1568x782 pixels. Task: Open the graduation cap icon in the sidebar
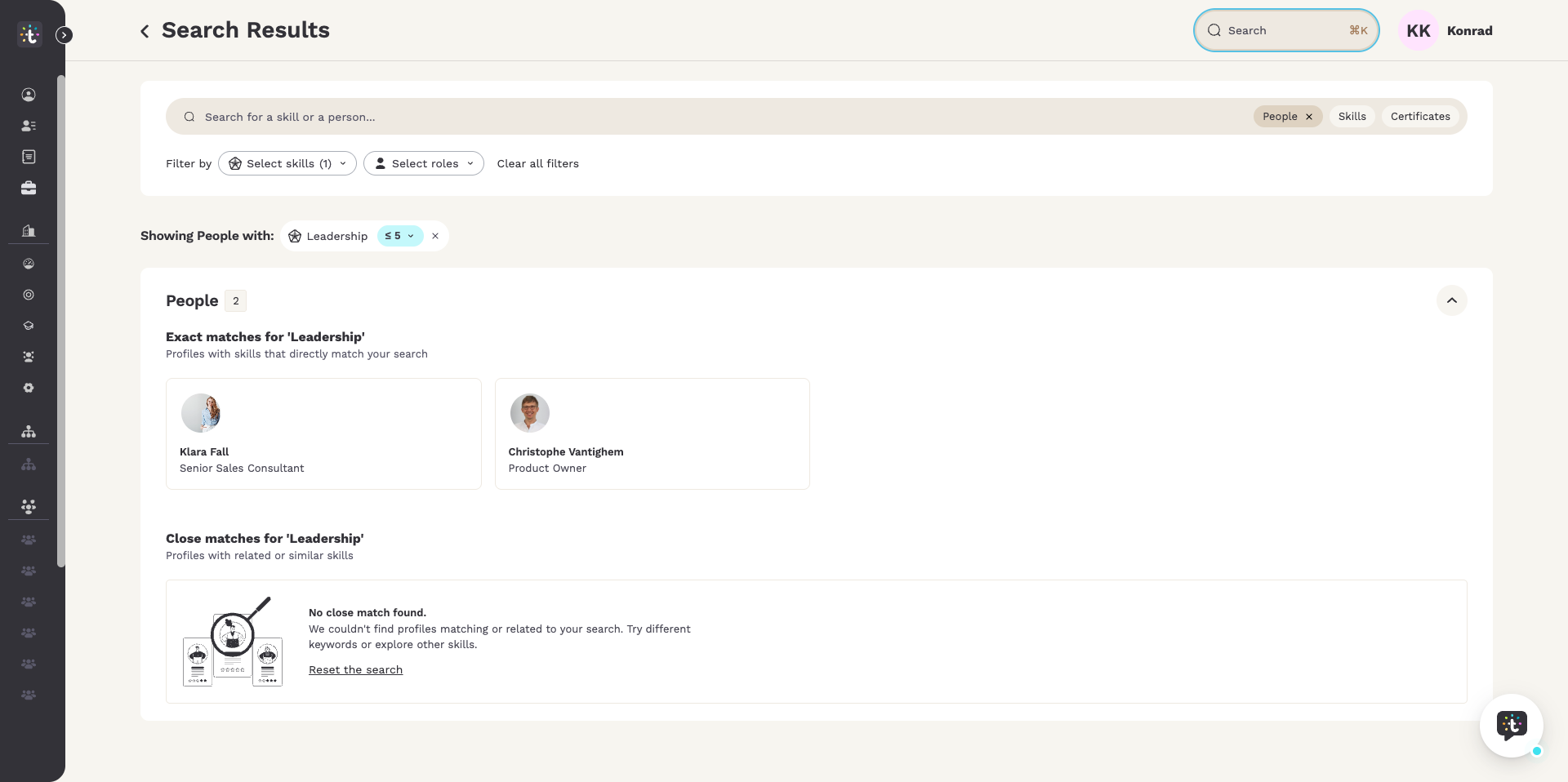tap(29, 326)
